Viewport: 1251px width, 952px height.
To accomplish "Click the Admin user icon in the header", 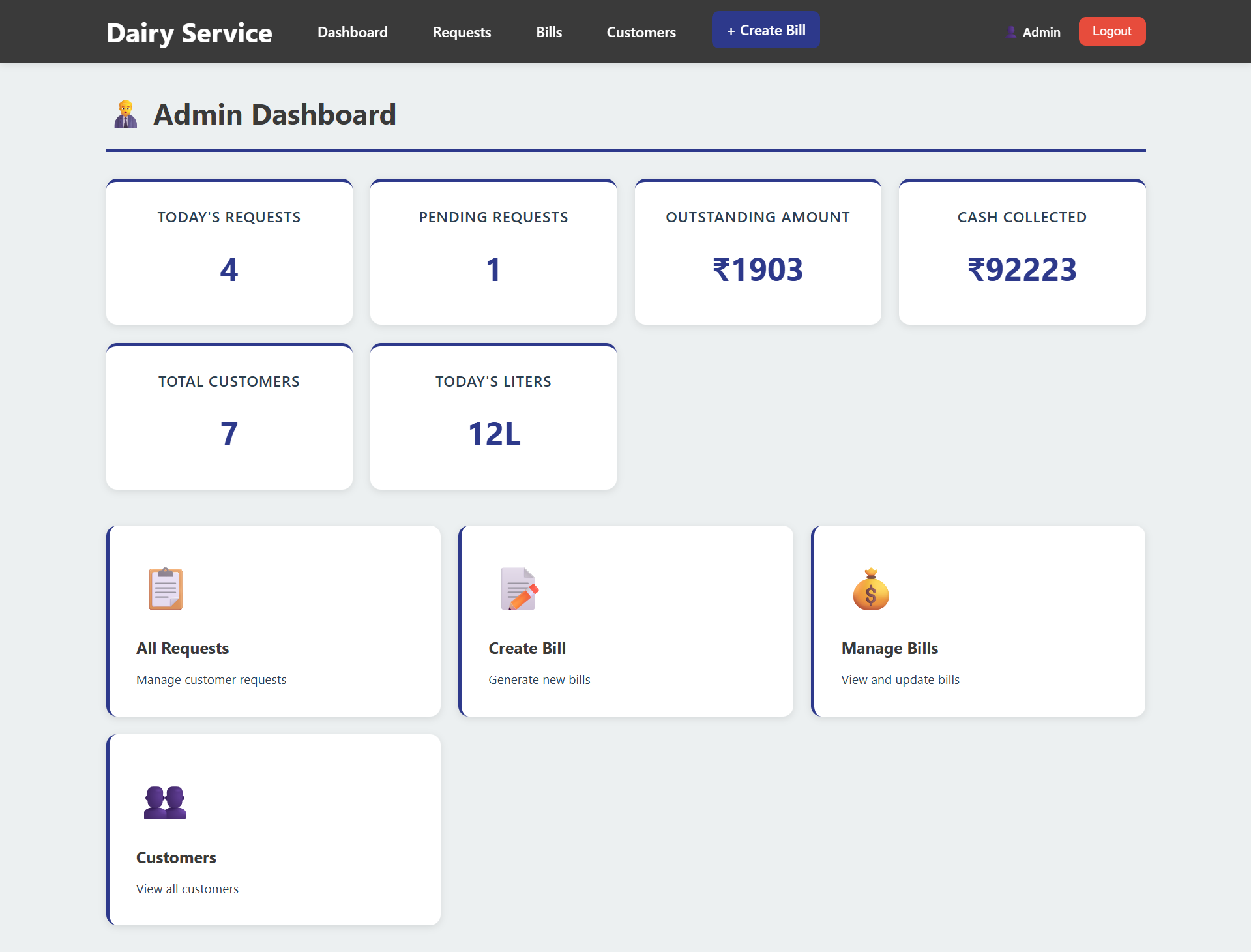I will tap(1011, 31).
